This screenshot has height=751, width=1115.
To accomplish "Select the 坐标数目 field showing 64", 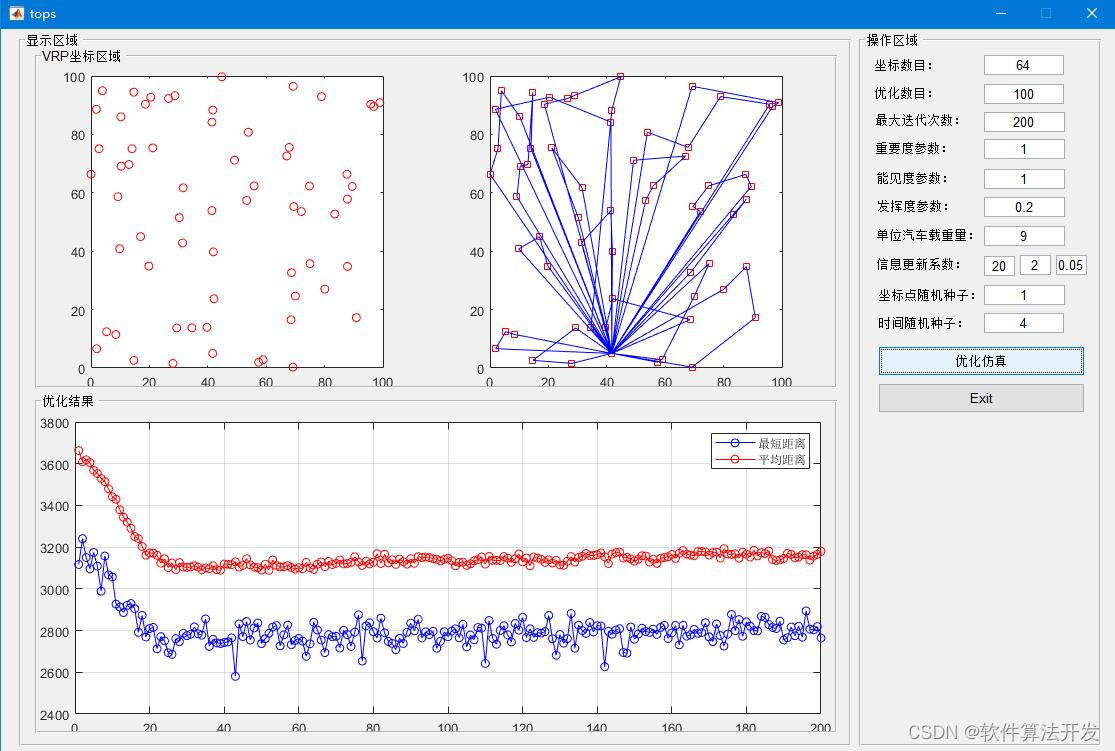I will pyautogui.click(x=1023, y=65).
